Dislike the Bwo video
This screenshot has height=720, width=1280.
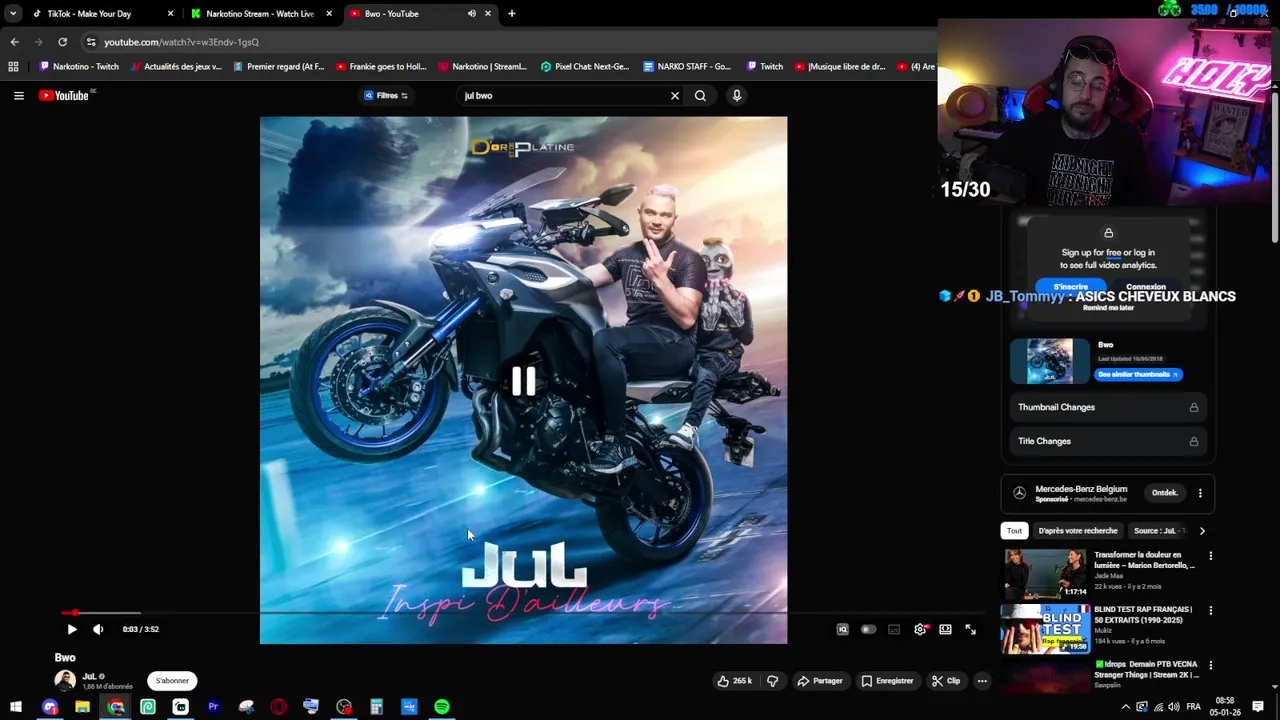pyautogui.click(x=772, y=681)
